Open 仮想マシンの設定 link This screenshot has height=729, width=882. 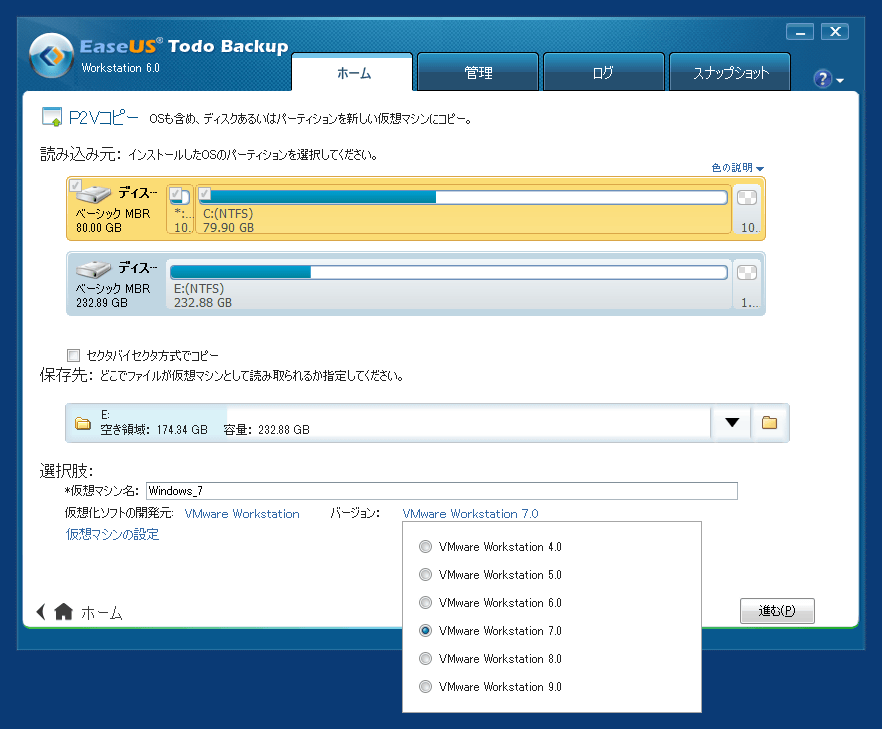point(112,534)
